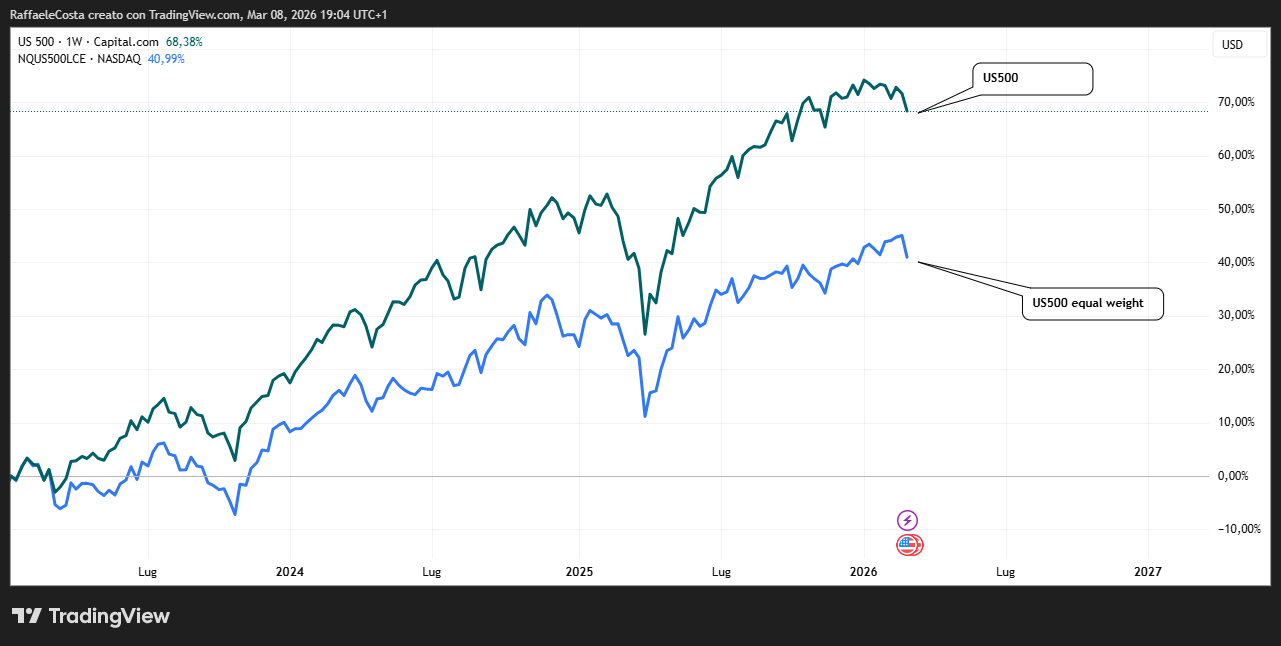Select the US 500 symbol legend

click(x=38, y=42)
